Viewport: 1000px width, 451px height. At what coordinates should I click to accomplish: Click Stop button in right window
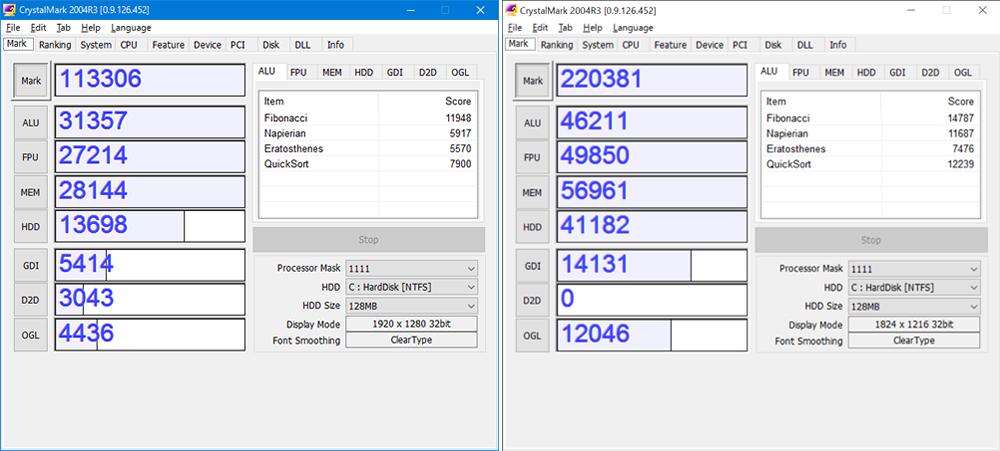(x=871, y=240)
